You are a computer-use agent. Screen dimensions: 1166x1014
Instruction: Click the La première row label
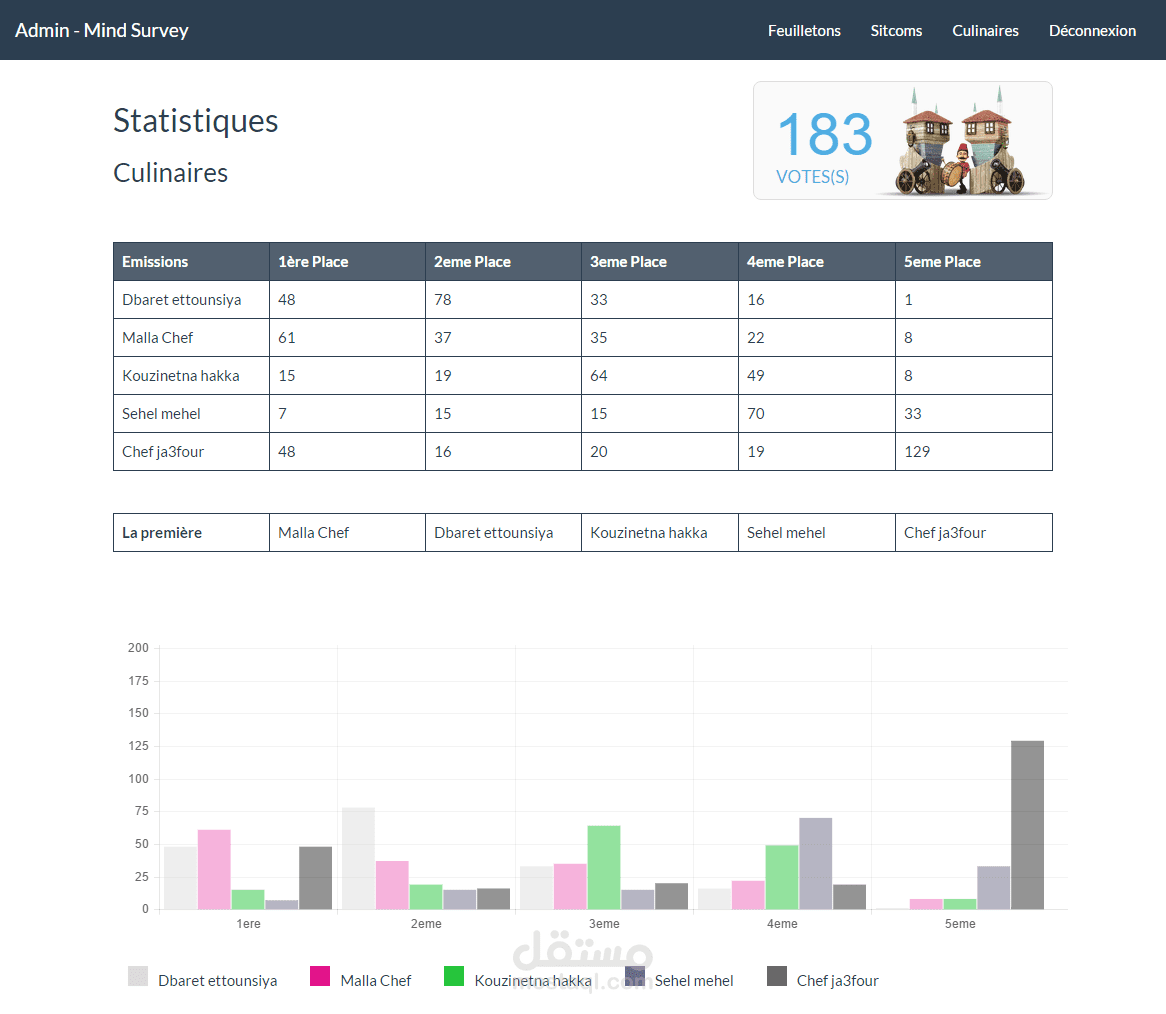(162, 532)
